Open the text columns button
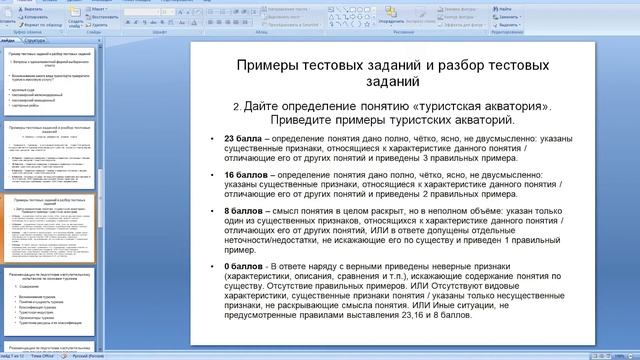 [x=245, y=22]
